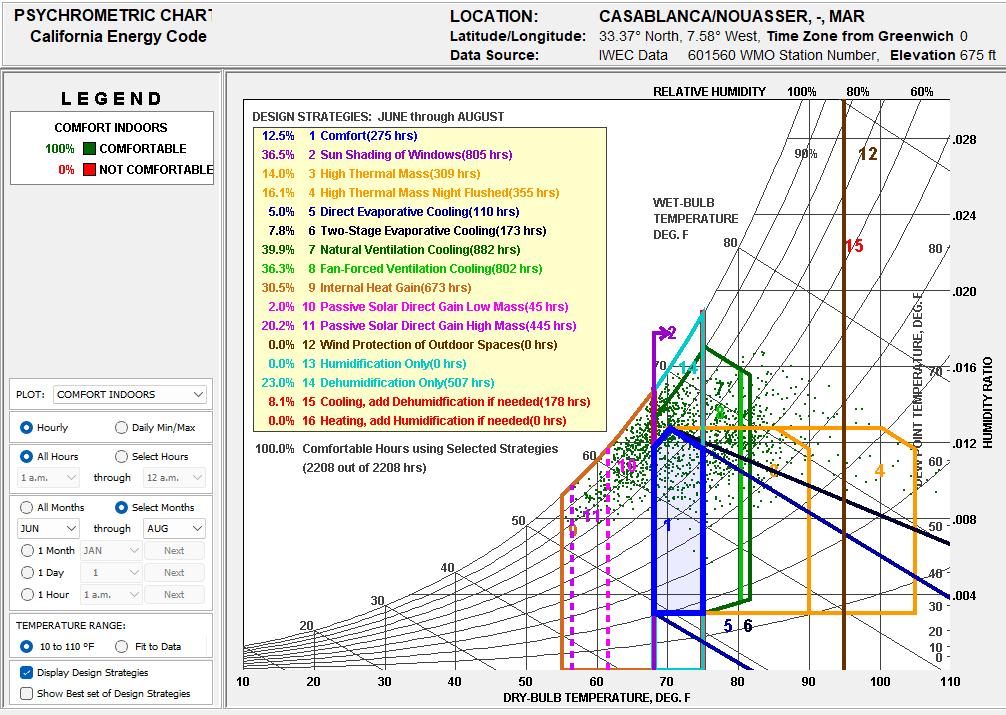Select the Select Months radio button
The width and height of the screenshot is (1006, 715).
[121, 507]
